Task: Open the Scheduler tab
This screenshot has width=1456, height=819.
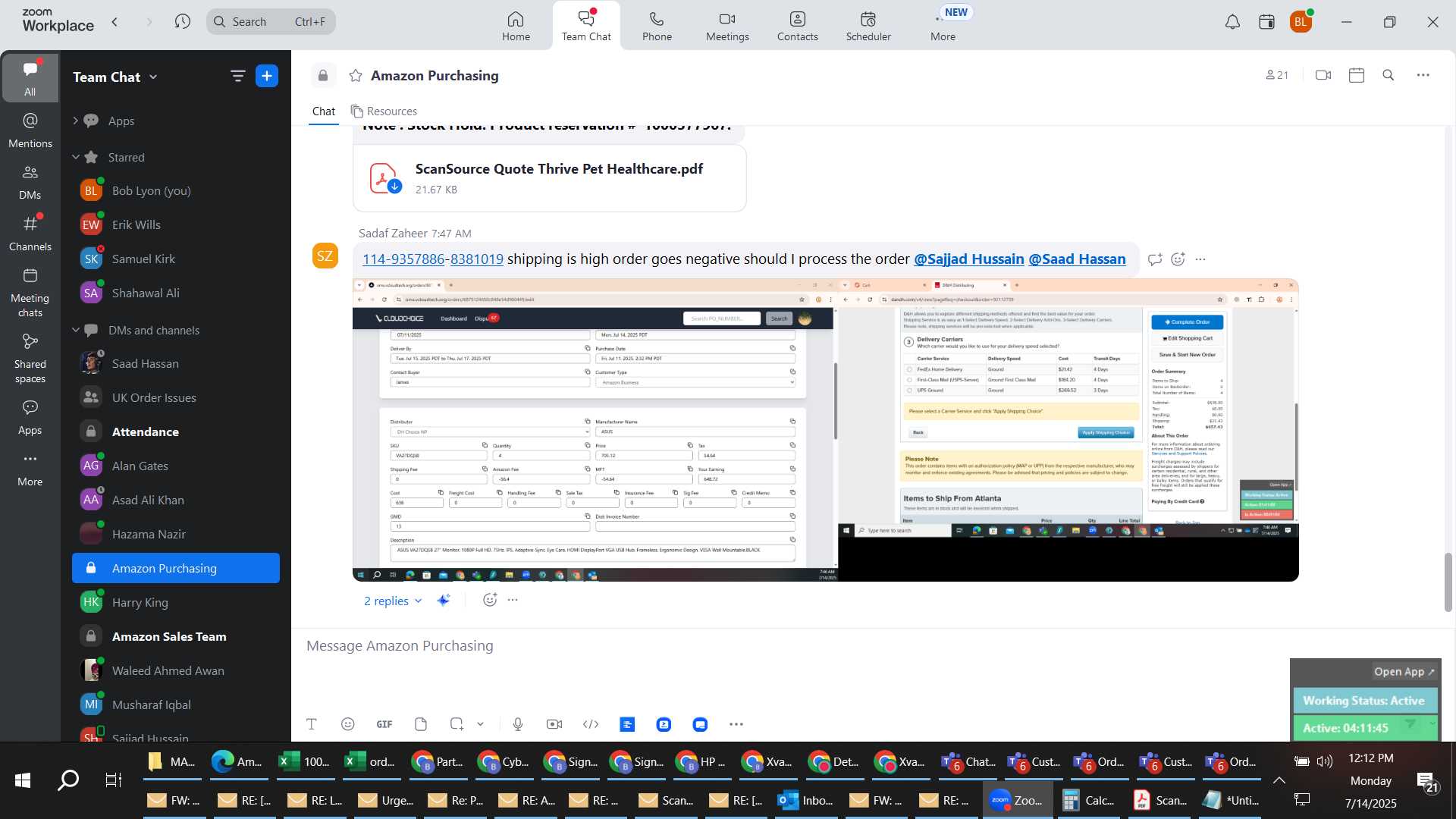Action: [868, 26]
